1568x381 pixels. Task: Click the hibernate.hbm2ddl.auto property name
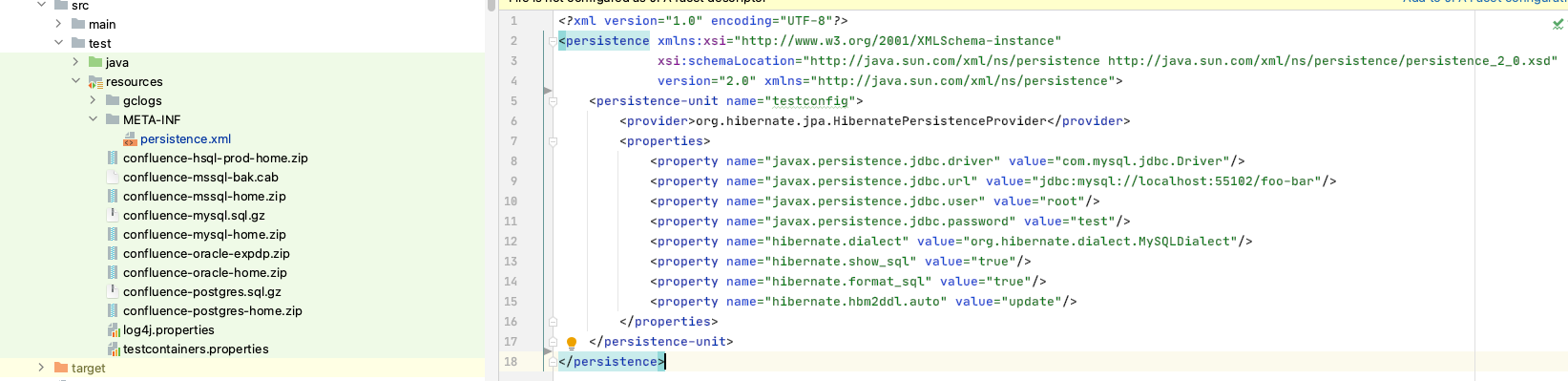[x=856, y=302]
